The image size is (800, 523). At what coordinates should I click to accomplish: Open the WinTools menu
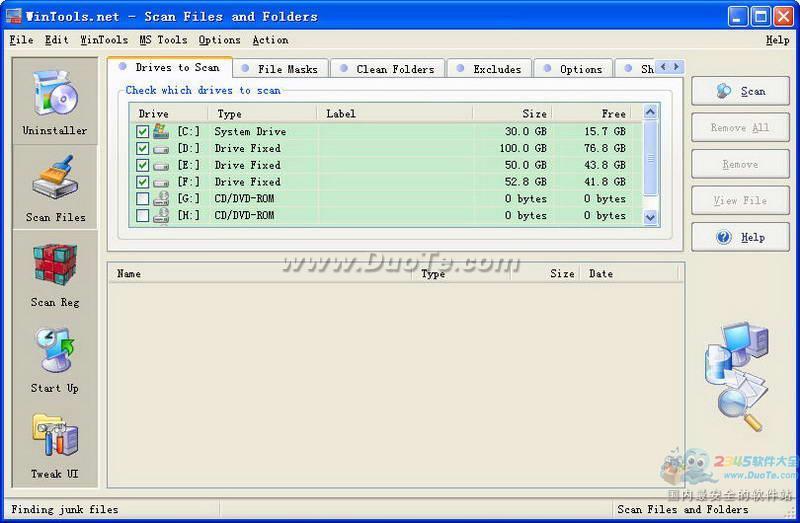(104, 40)
